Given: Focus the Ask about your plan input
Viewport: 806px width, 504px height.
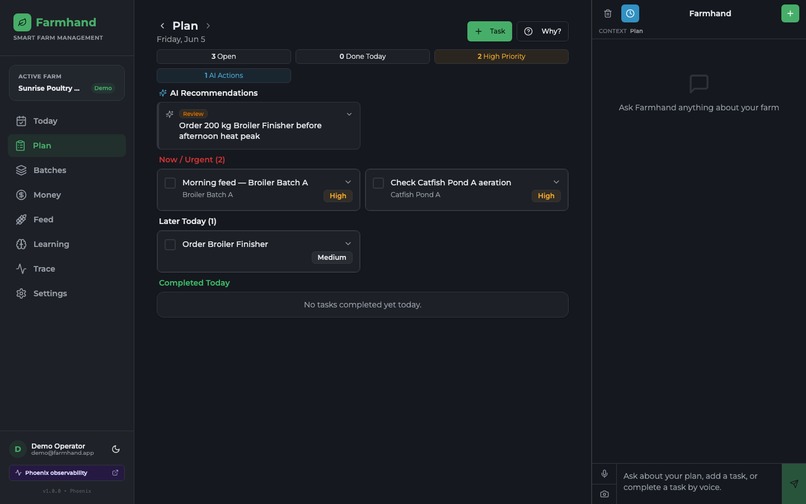Looking at the screenshot, I should [x=699, y=482].
